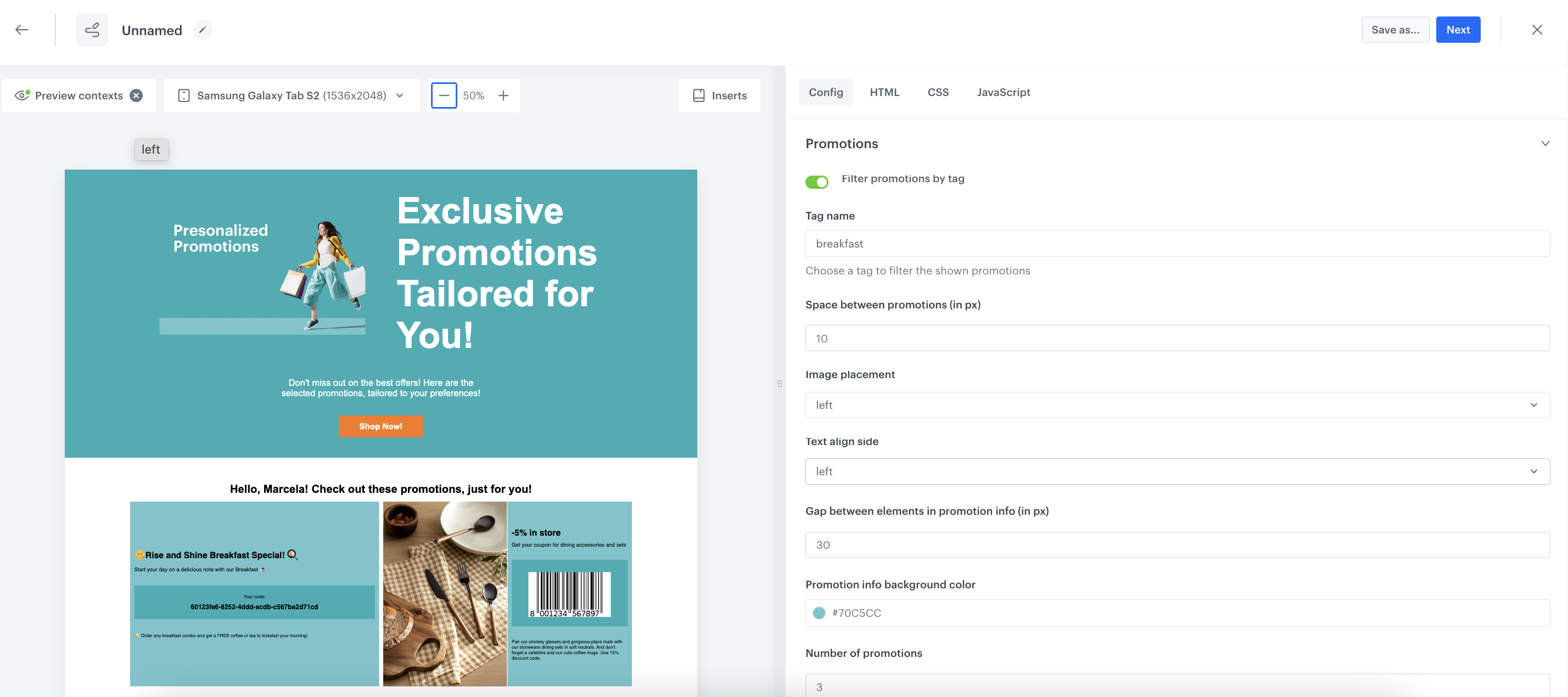Click the device preview Samsung Galaxy Tab icon
Viewport: 1568px width, 697px height.
coord(183,95)
